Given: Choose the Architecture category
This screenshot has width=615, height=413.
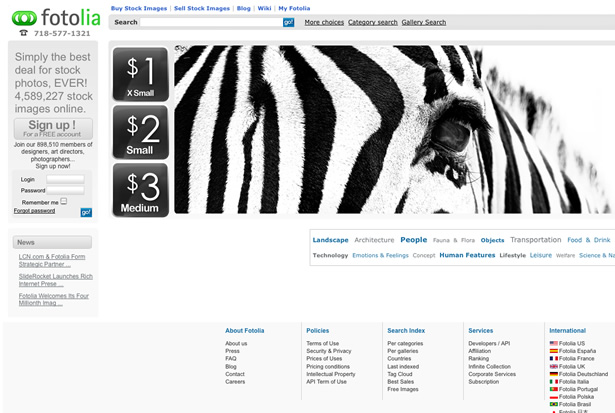Looking at the screenshot, I should [374, 240].
